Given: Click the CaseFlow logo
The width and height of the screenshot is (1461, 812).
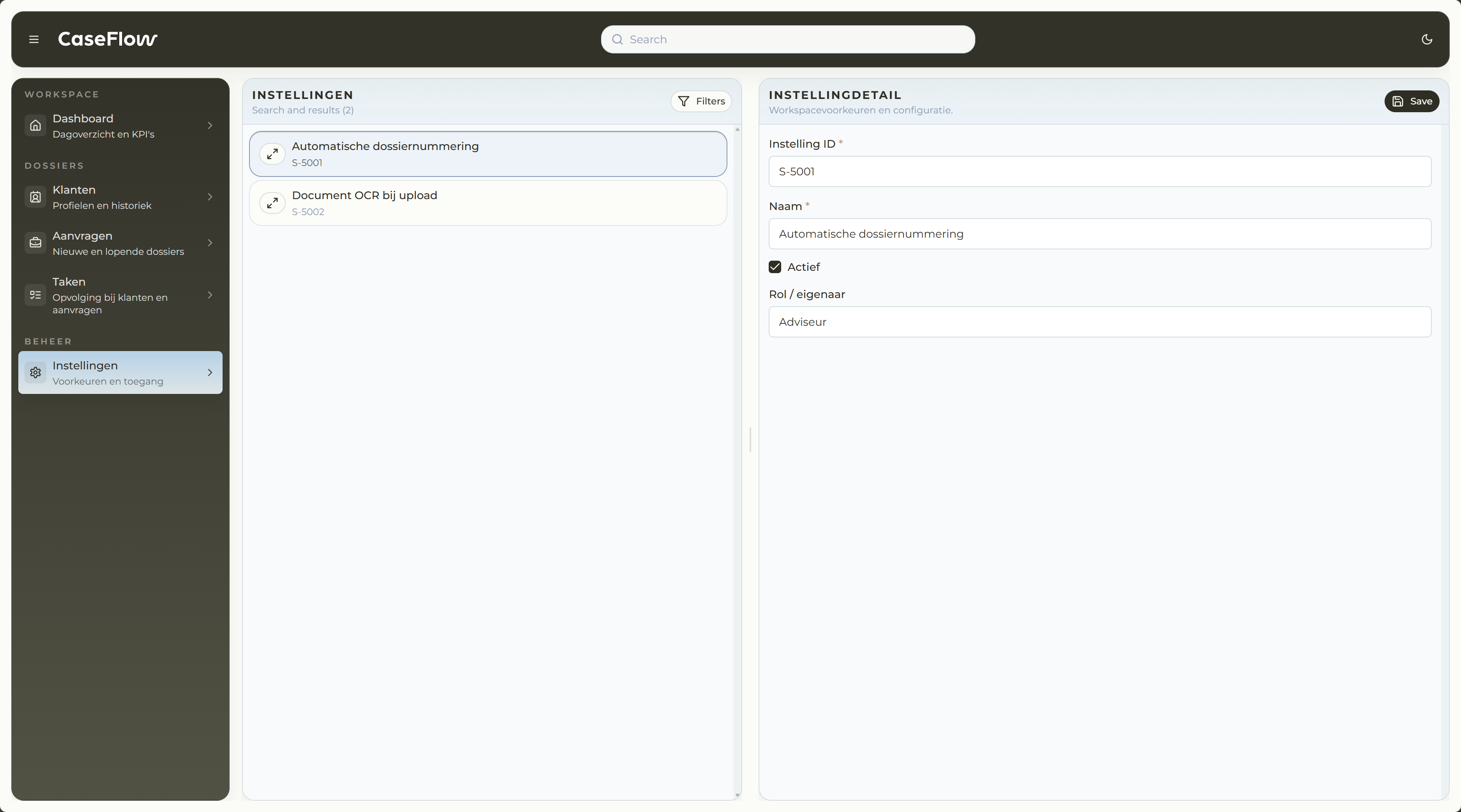Looking at the screenshot, I should [x=108, y=39].
